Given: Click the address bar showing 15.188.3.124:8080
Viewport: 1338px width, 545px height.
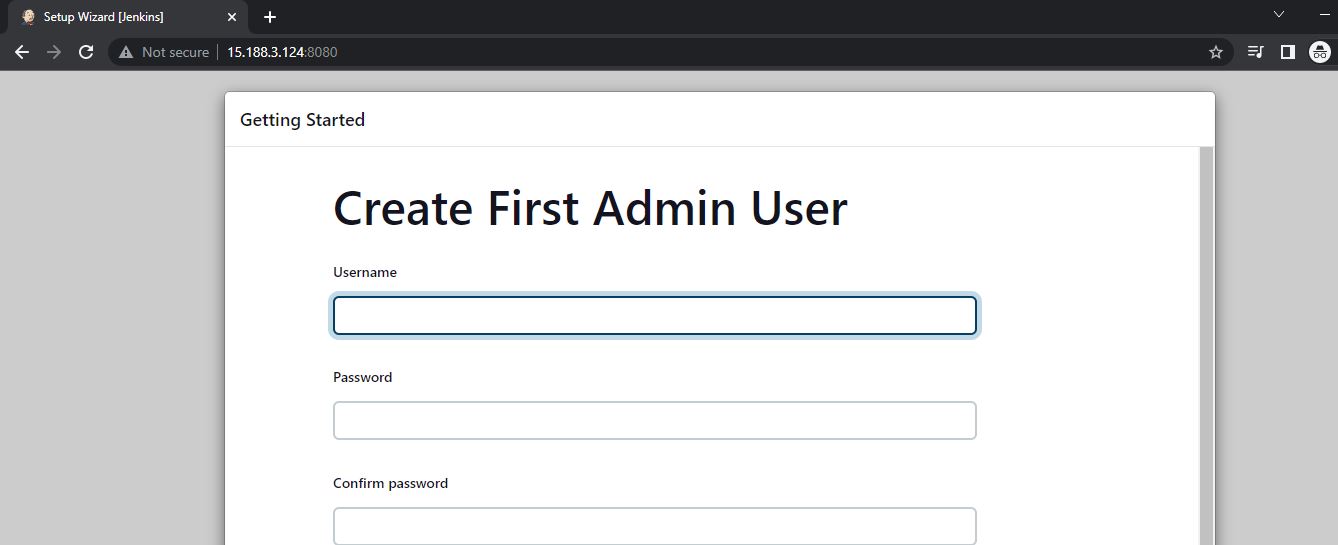Looking at the screenshot, I should [x=670, y=52].
